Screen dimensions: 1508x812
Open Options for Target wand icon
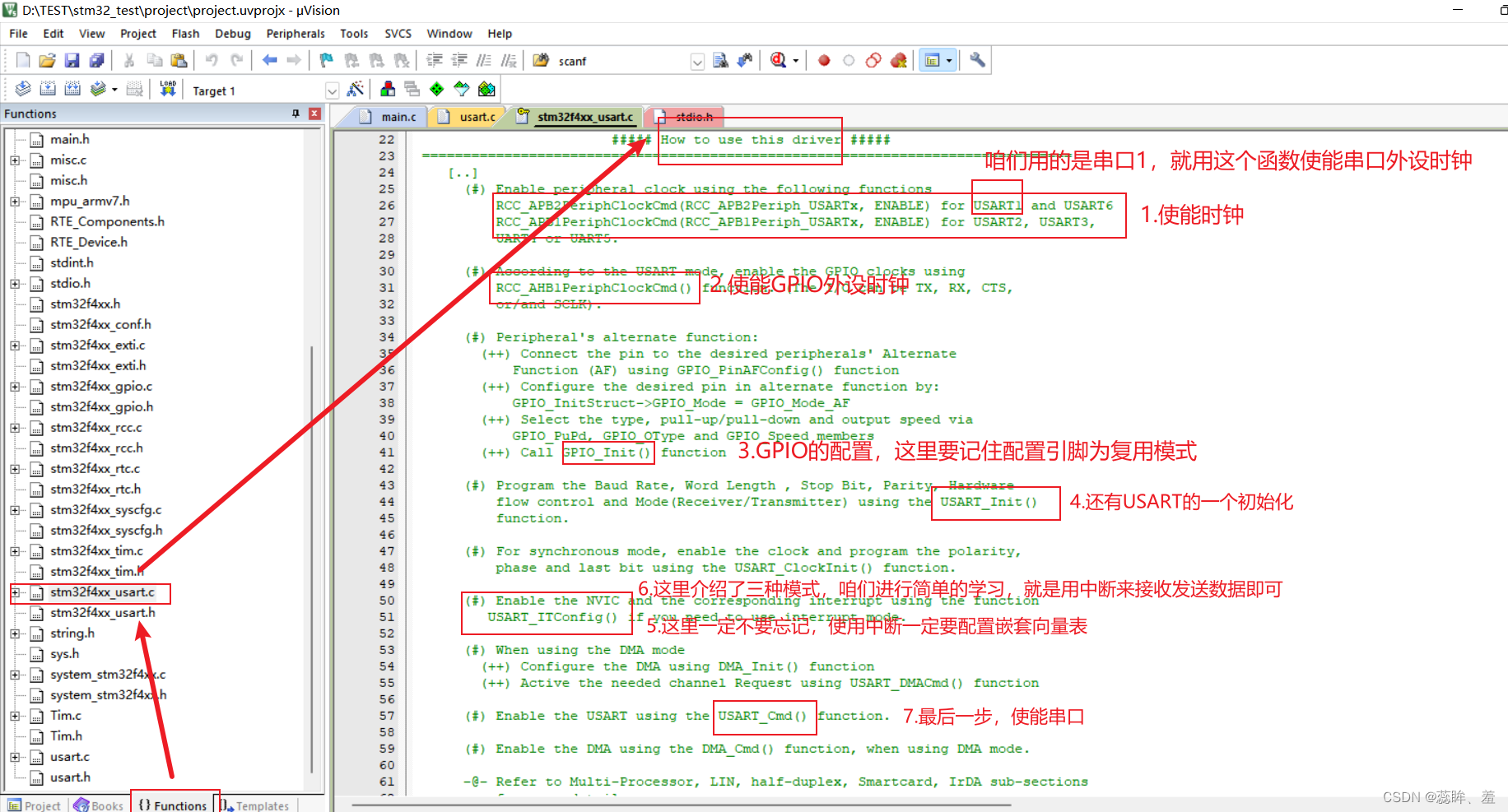[x=356, y=89]
